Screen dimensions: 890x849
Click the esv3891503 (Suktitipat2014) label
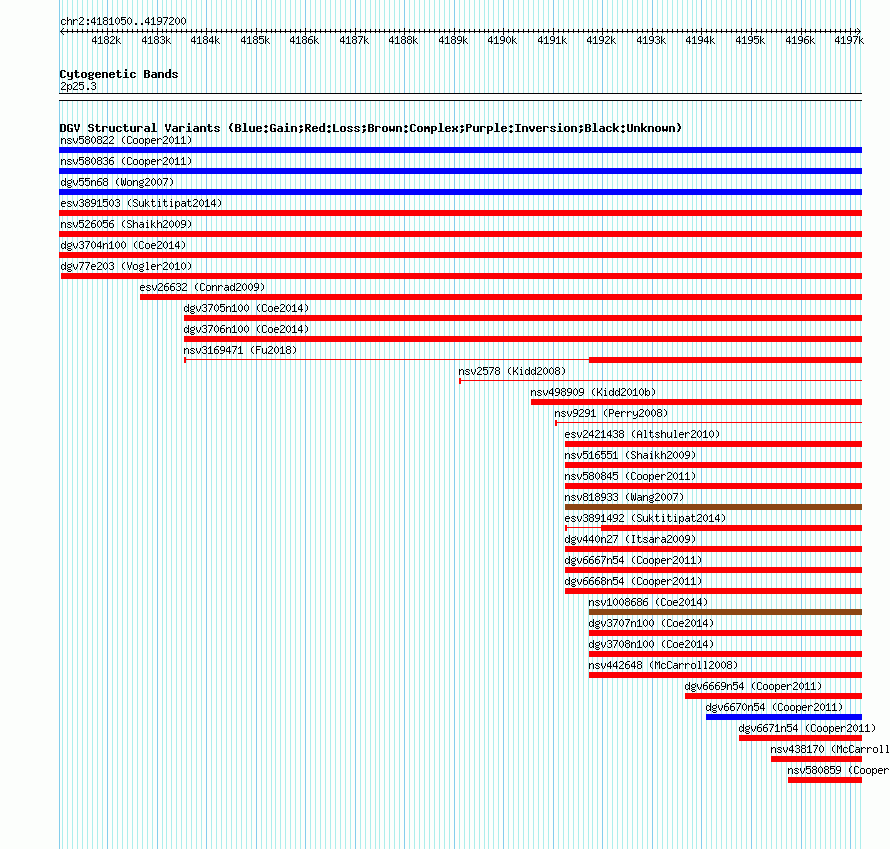click(141, 203)
